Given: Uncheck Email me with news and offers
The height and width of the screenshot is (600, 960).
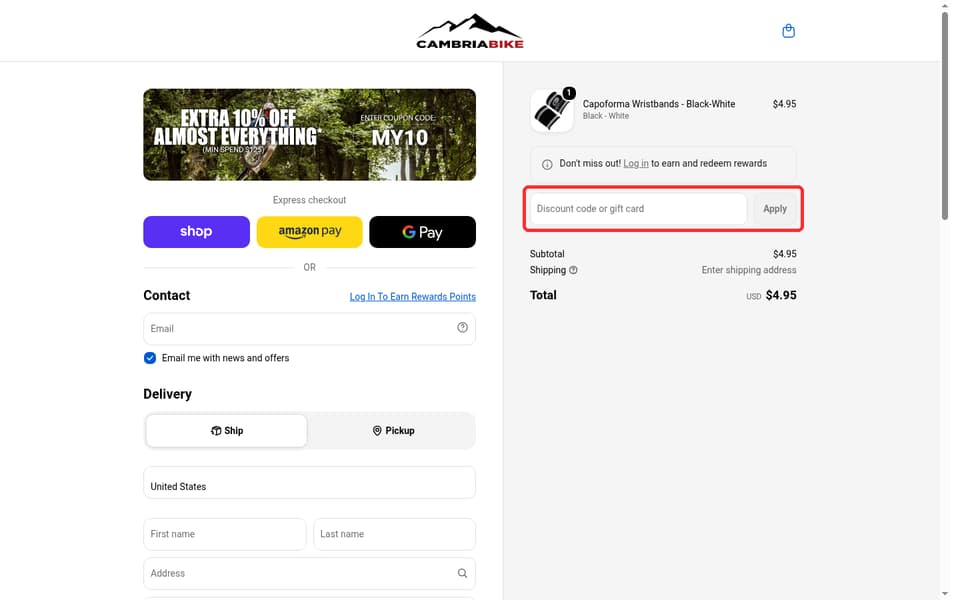Looking at the screenshot, I should (x=150, y=358).
